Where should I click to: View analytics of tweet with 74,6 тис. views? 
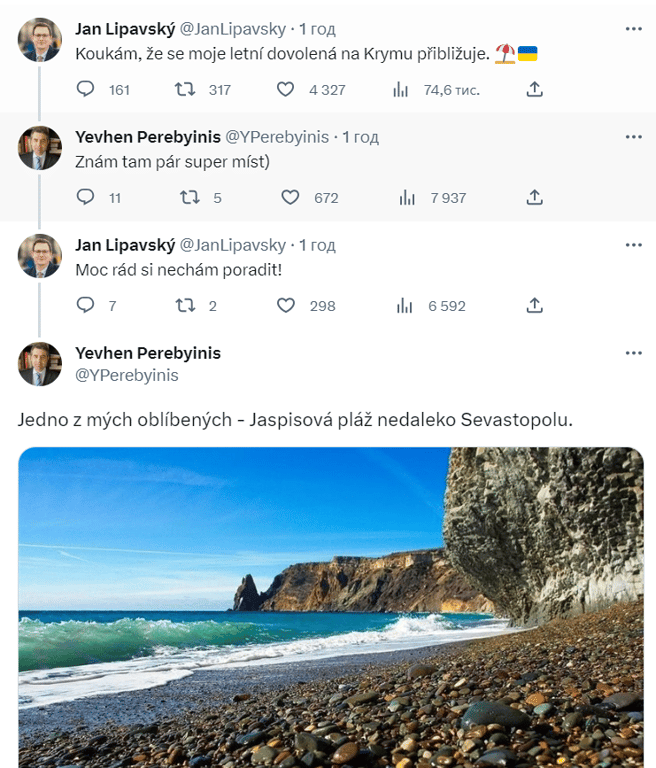click(x=402, y=90)
